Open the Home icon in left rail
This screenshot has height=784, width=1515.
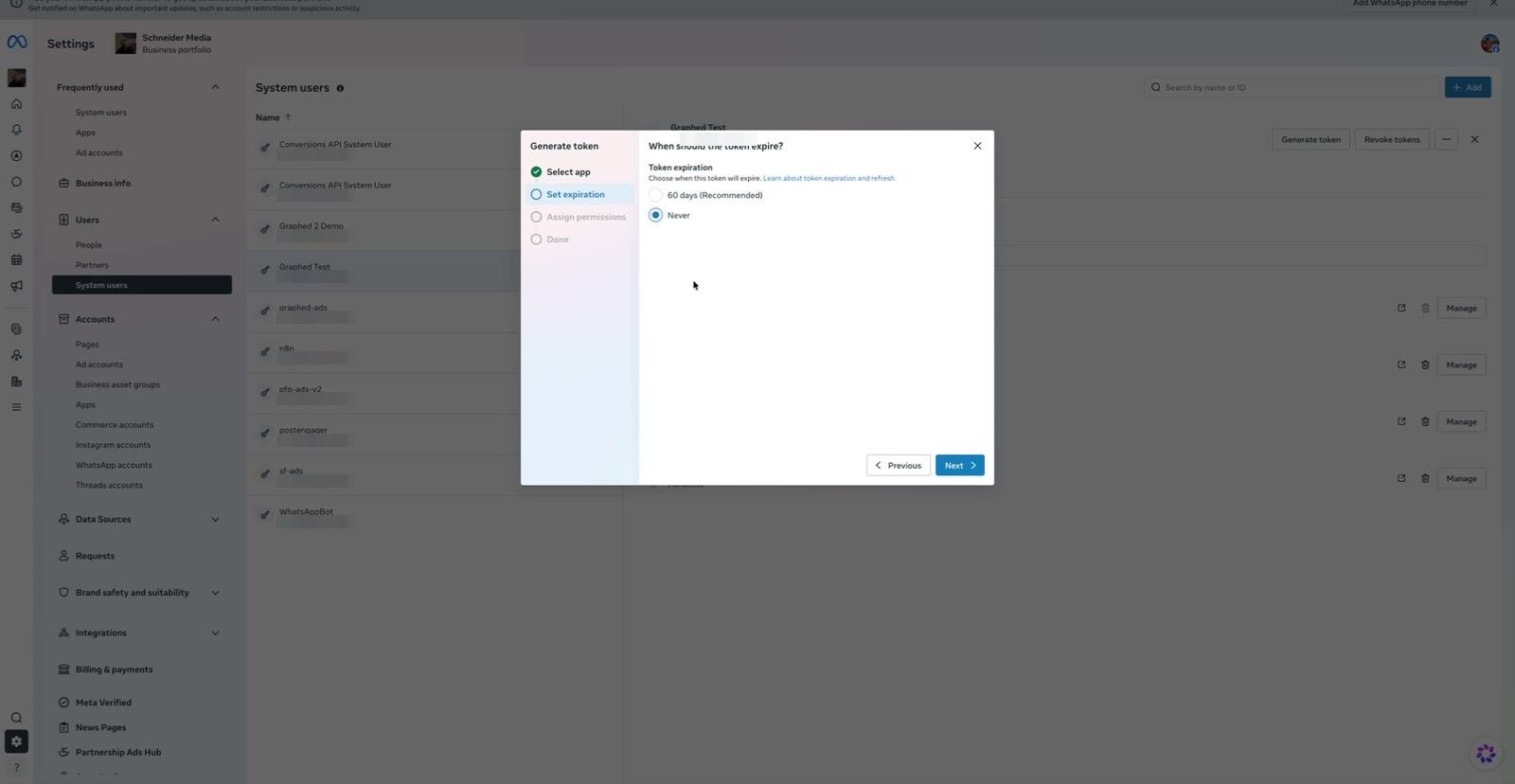click(x=16, y=104)
